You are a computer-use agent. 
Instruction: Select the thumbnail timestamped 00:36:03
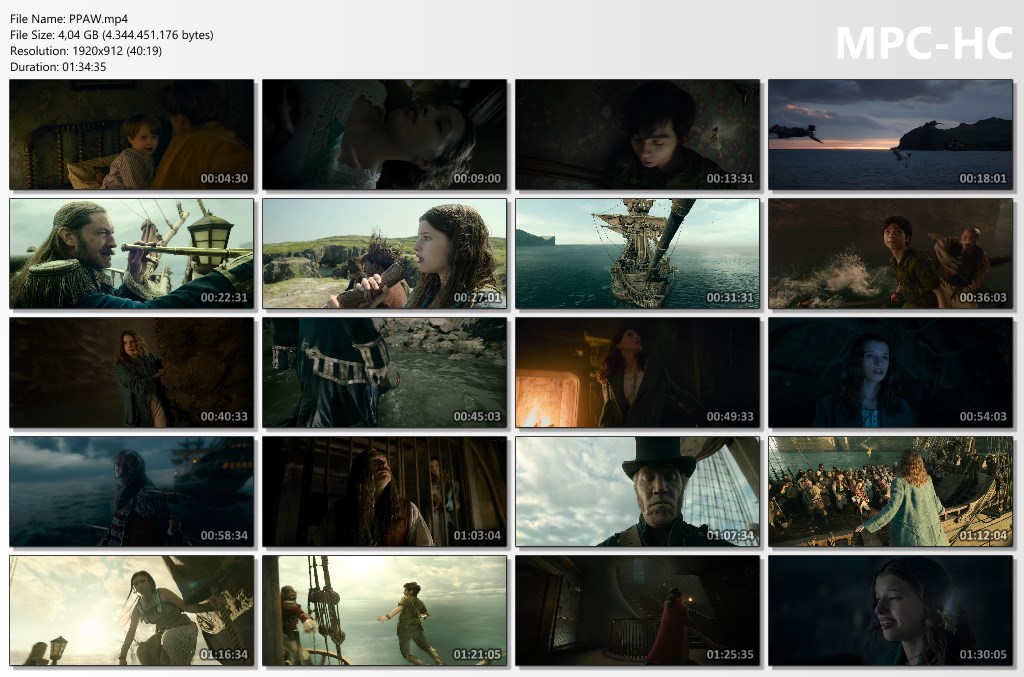890,254
